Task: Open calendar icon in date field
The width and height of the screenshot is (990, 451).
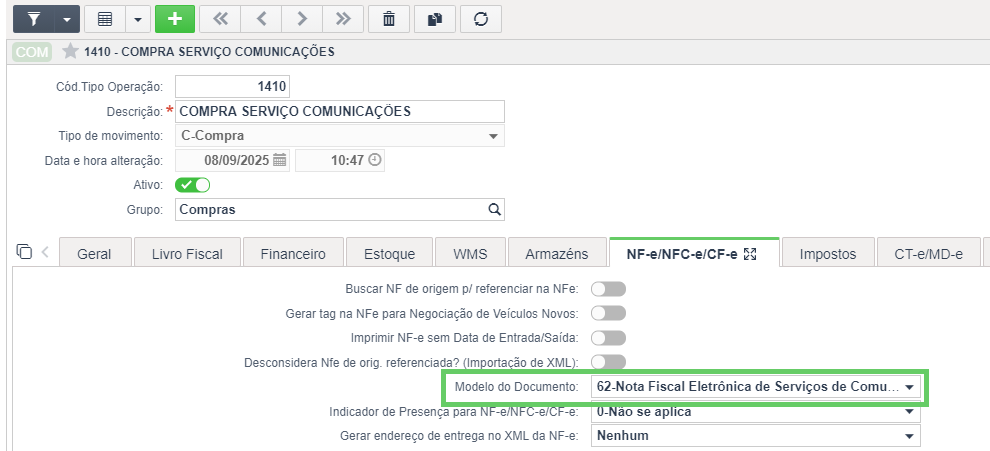Action: click(280, 160)
